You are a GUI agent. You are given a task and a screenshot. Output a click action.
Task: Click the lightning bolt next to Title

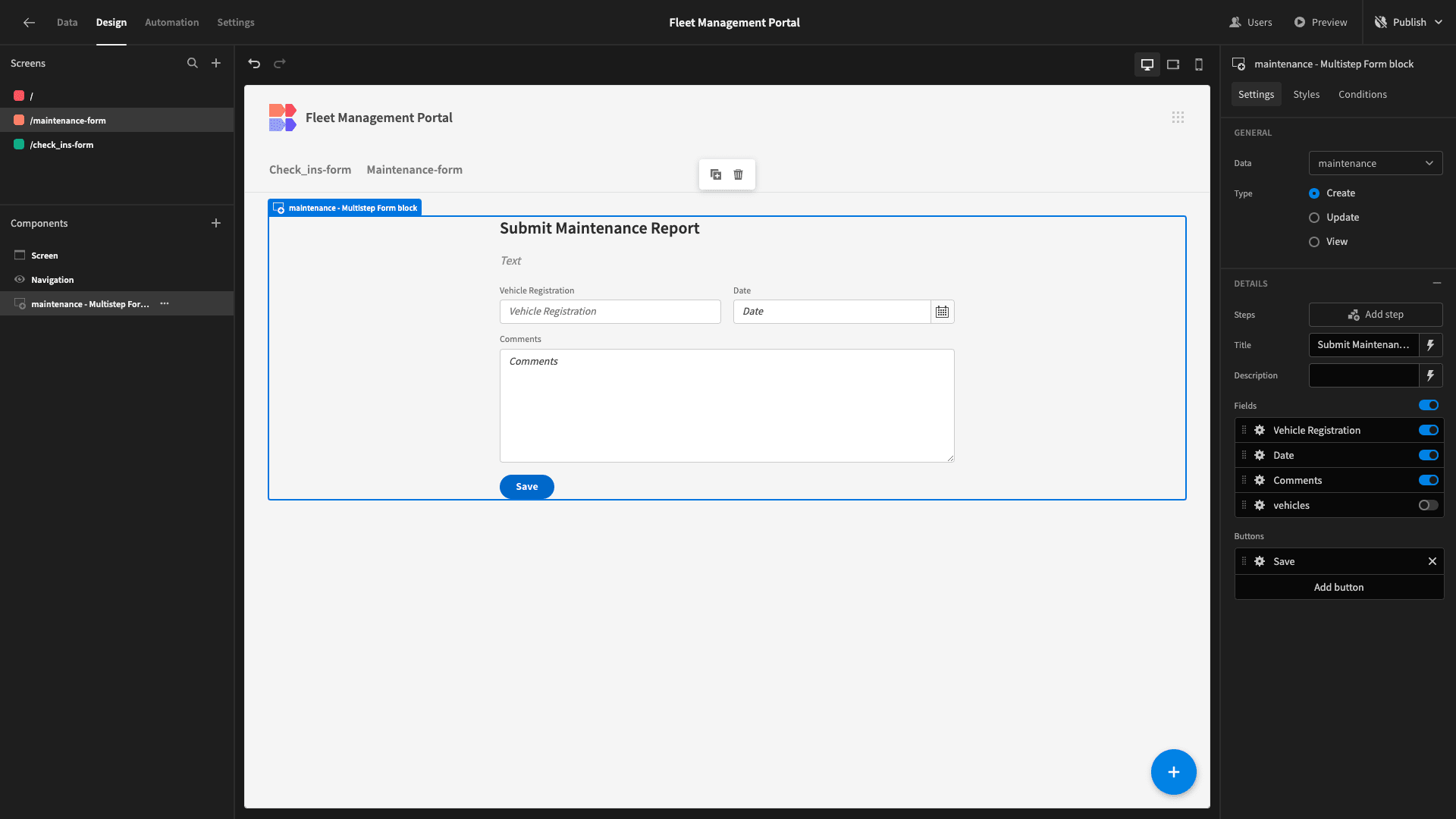click(1432, 345)
